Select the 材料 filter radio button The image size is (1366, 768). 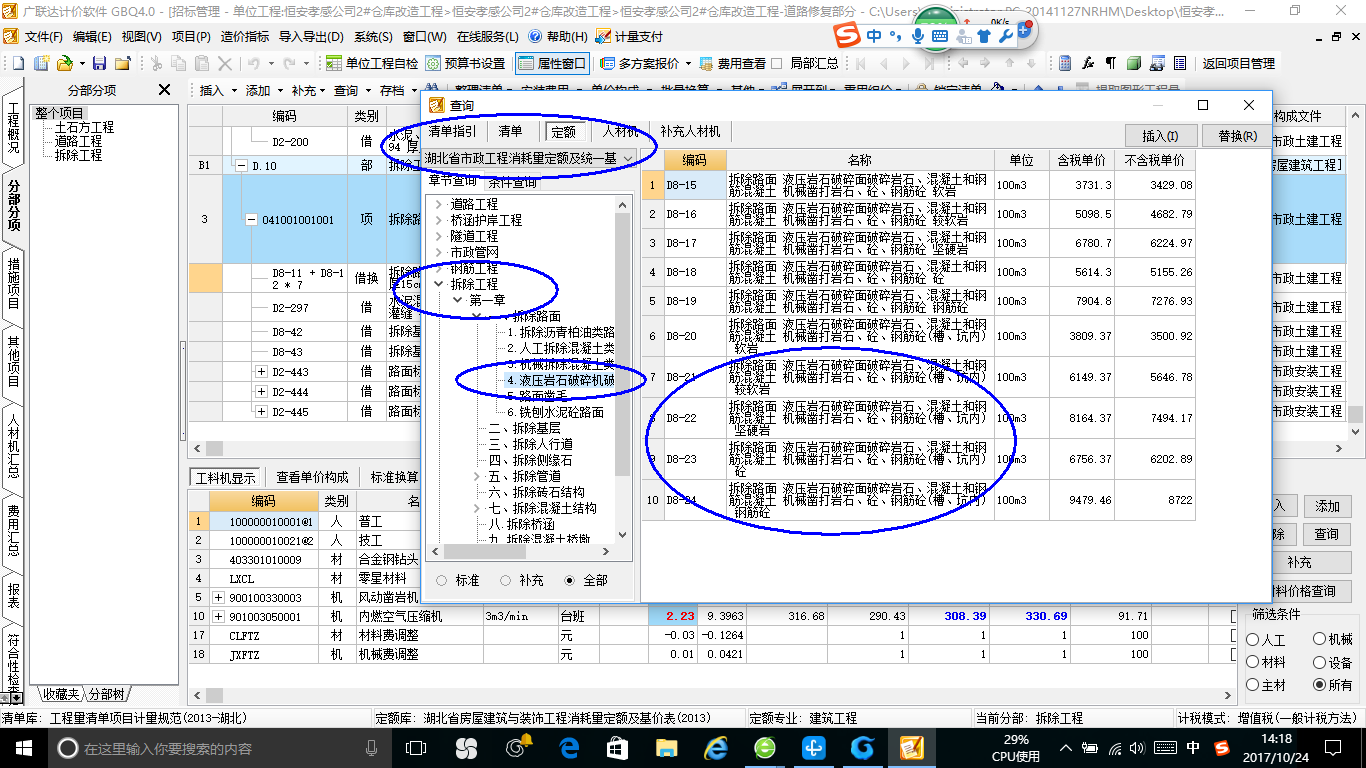[1254, 662]
